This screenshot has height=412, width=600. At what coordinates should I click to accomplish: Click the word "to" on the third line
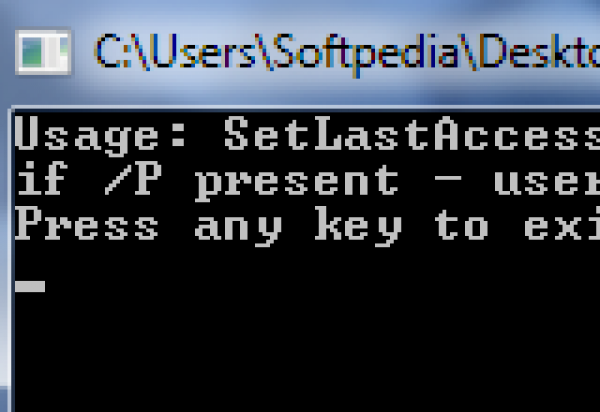point(461,227)
